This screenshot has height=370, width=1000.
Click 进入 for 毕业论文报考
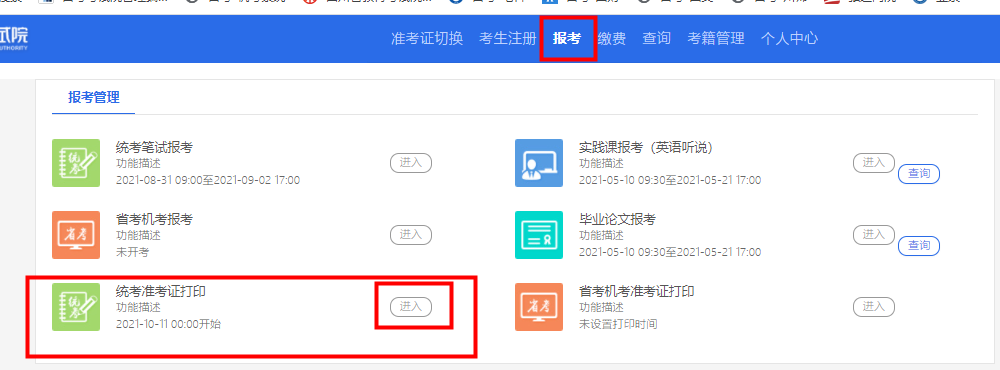[874, 235]
